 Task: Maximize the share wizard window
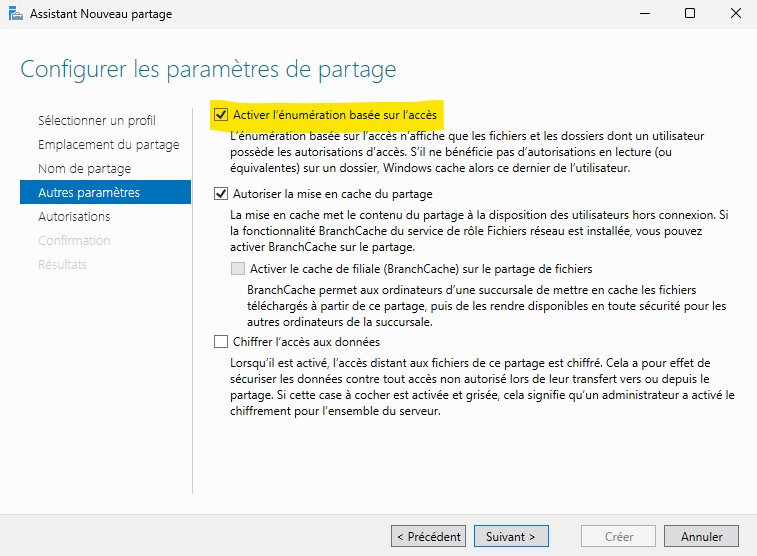(x=690, y=14)
